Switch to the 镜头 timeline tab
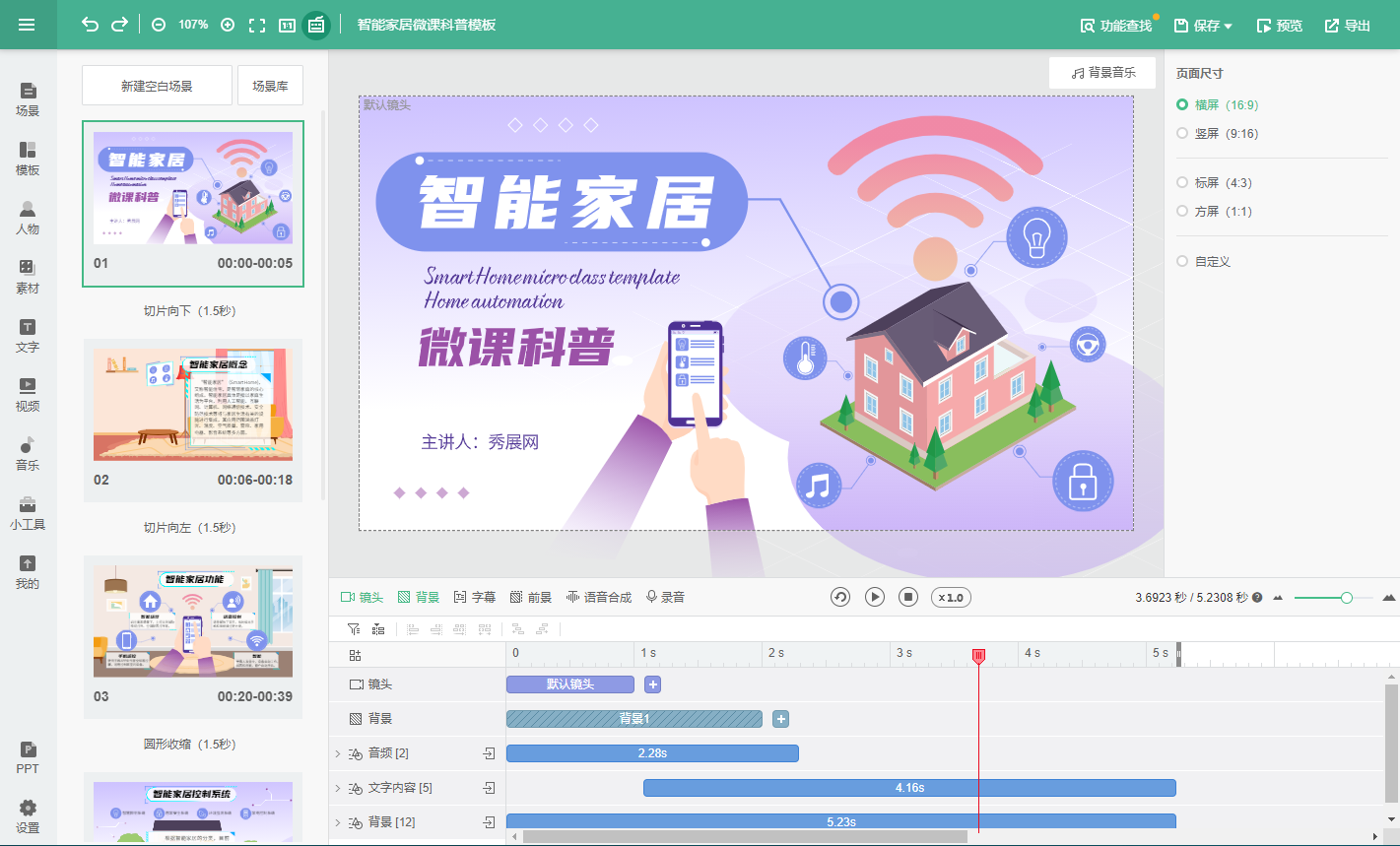 [362, 597]
